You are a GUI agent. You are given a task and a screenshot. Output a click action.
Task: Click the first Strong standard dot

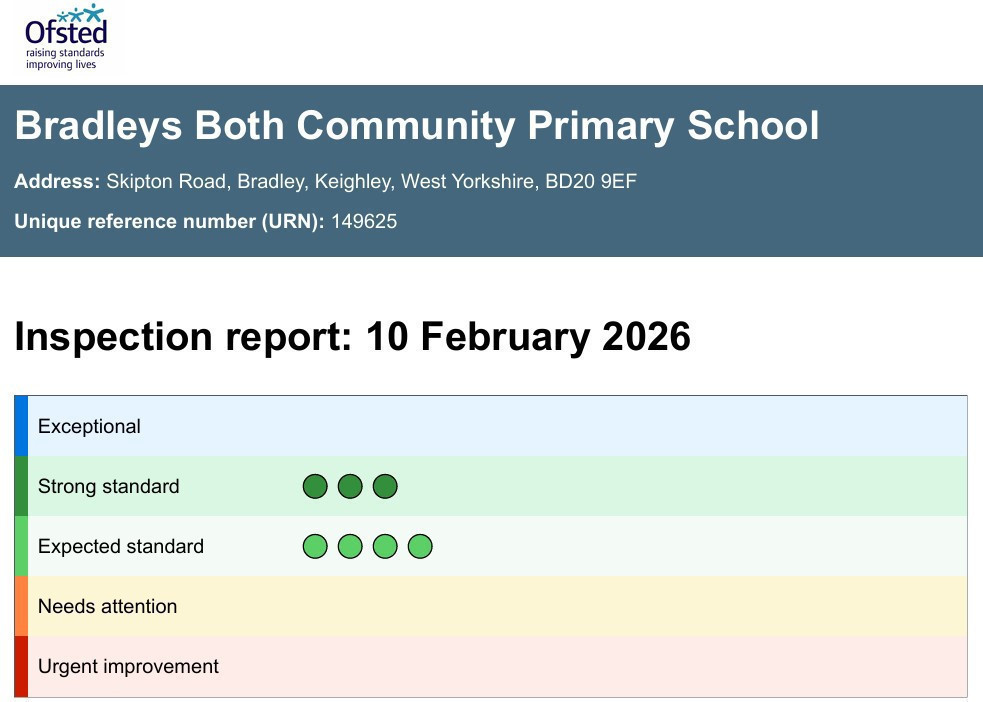(315, 487)
